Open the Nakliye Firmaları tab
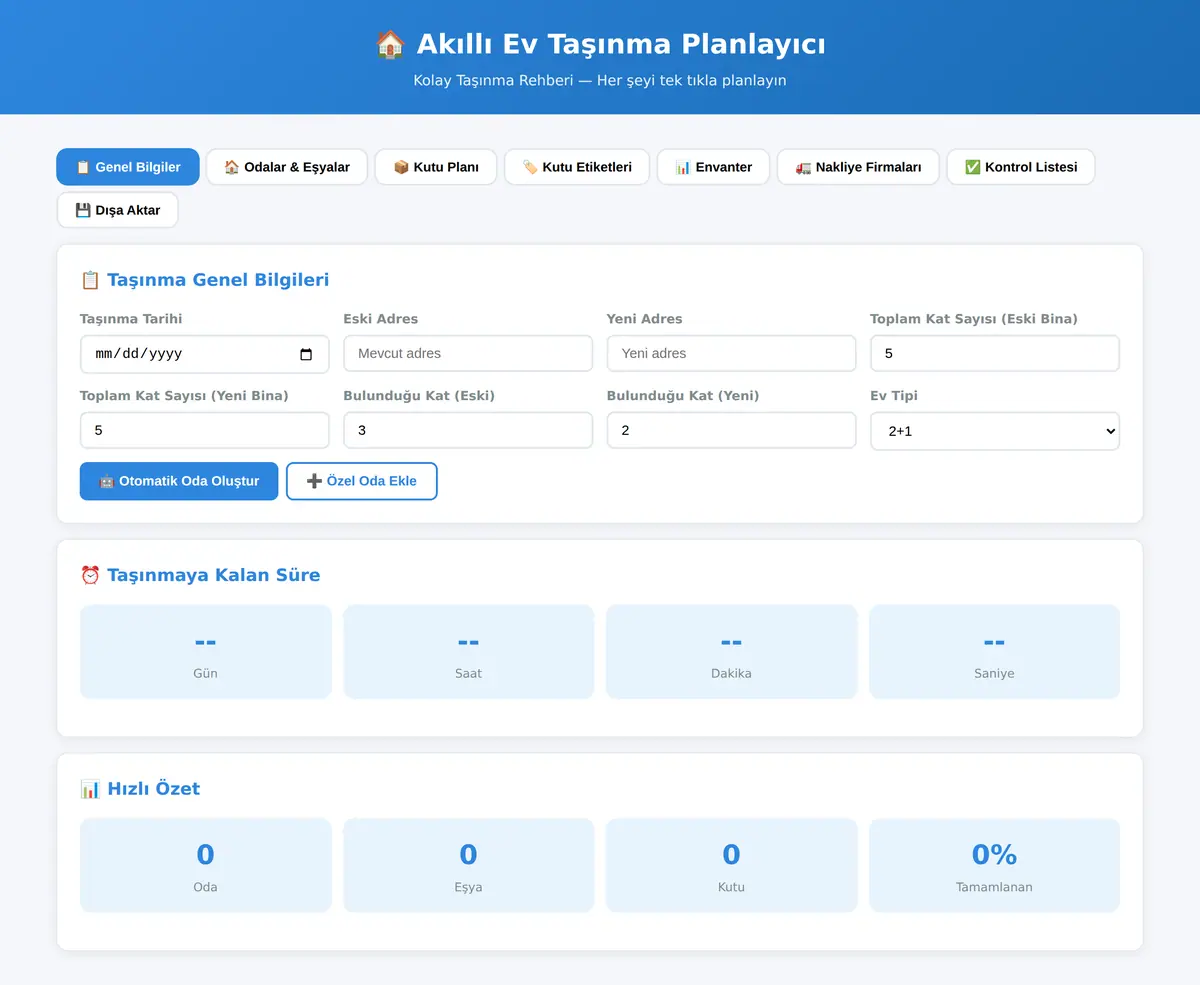 pyautogui.click(x=858, y=167)
